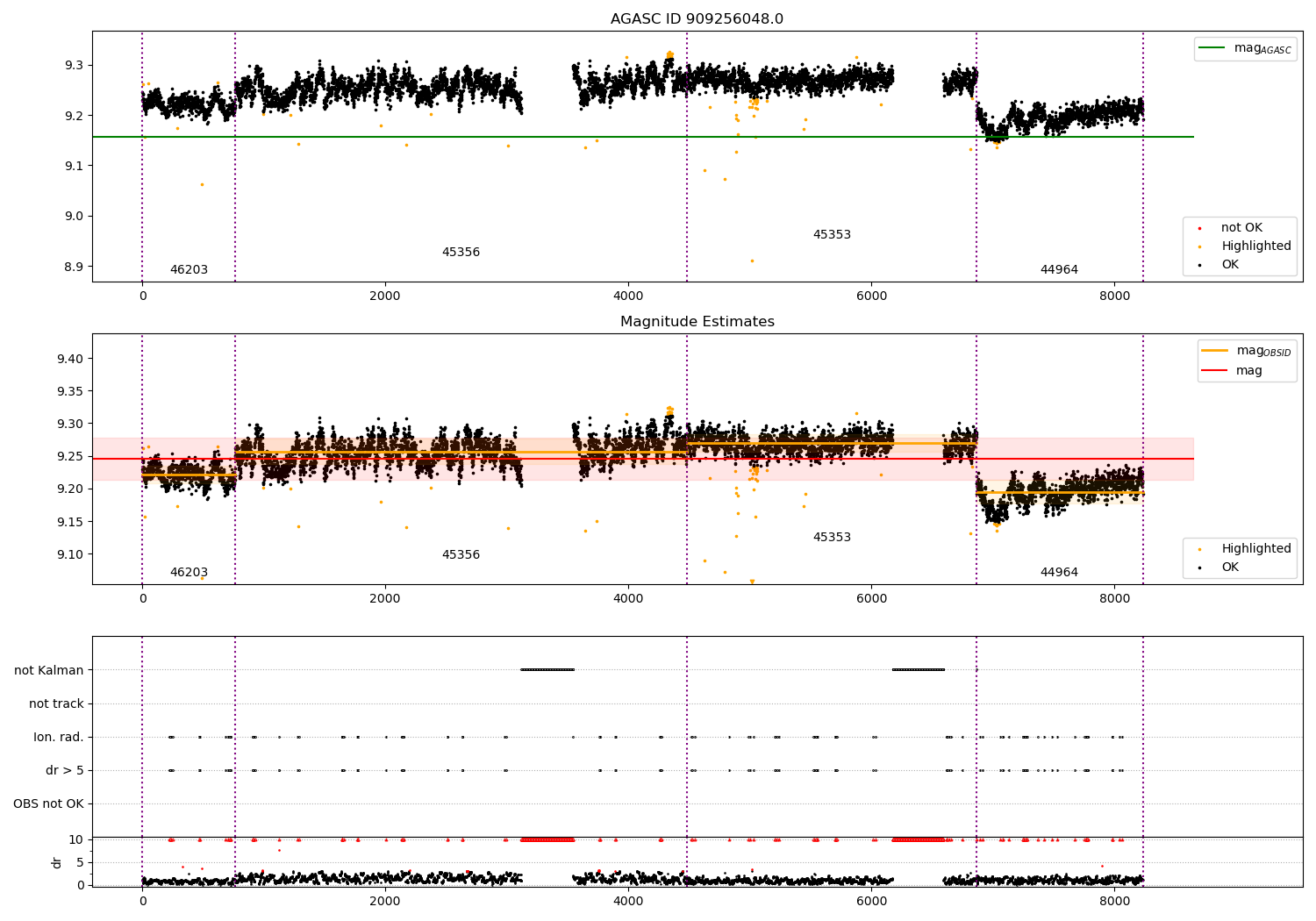1316x921 pixels.
Task: Click y-axis tick 9.10 in Magnitude Estimates plot
Action: [70, 554]
